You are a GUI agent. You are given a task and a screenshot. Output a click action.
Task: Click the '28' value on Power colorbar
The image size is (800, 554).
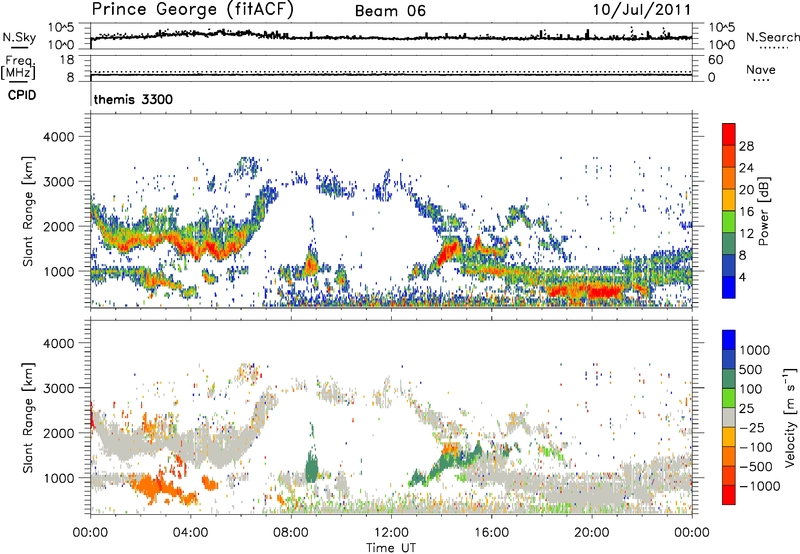coord(746,146)
